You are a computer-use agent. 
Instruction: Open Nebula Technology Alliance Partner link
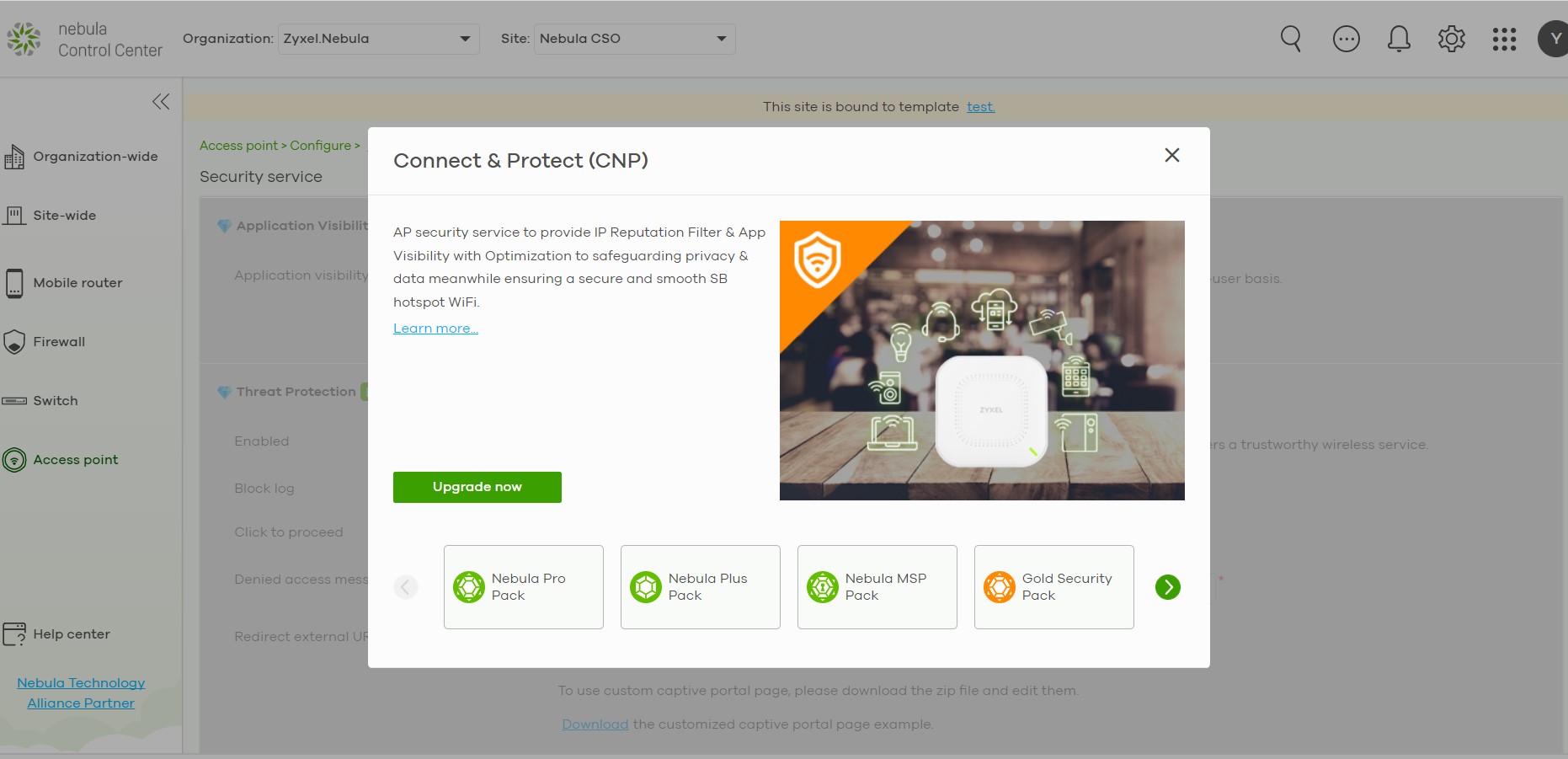click(81, 692)
